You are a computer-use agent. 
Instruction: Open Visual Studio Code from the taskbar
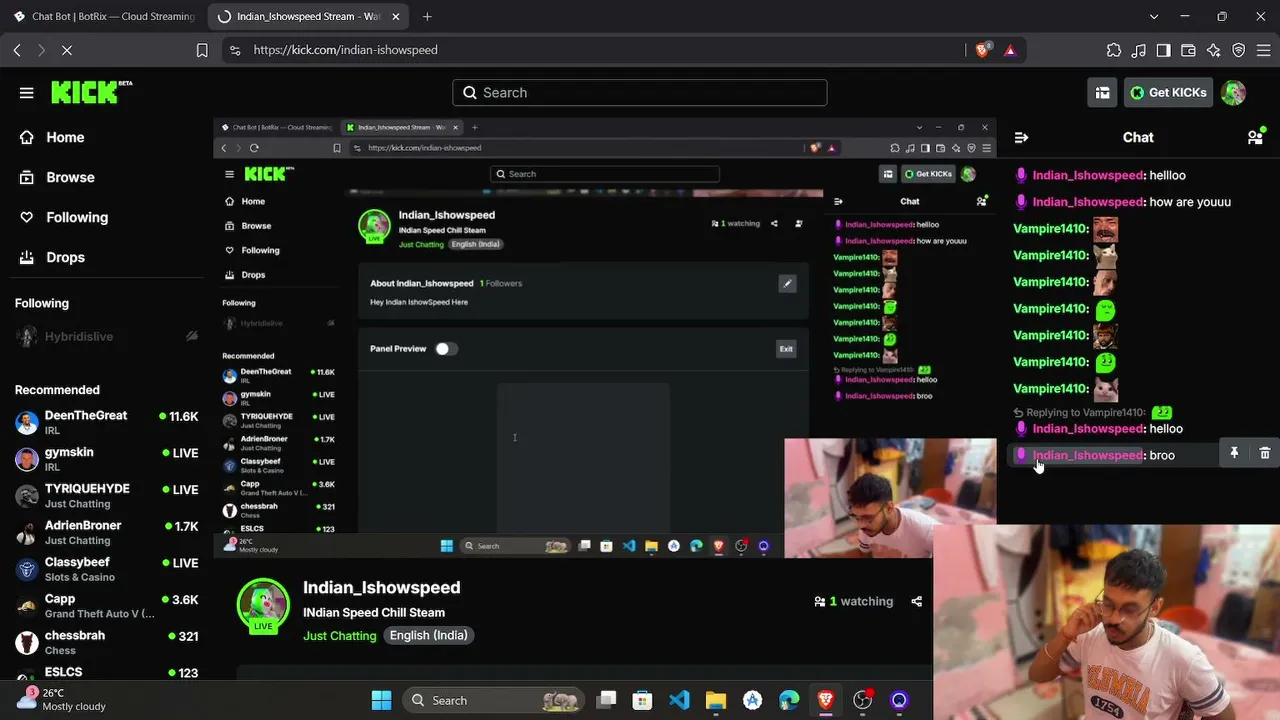pyautogui.click(x=679, y=700)
